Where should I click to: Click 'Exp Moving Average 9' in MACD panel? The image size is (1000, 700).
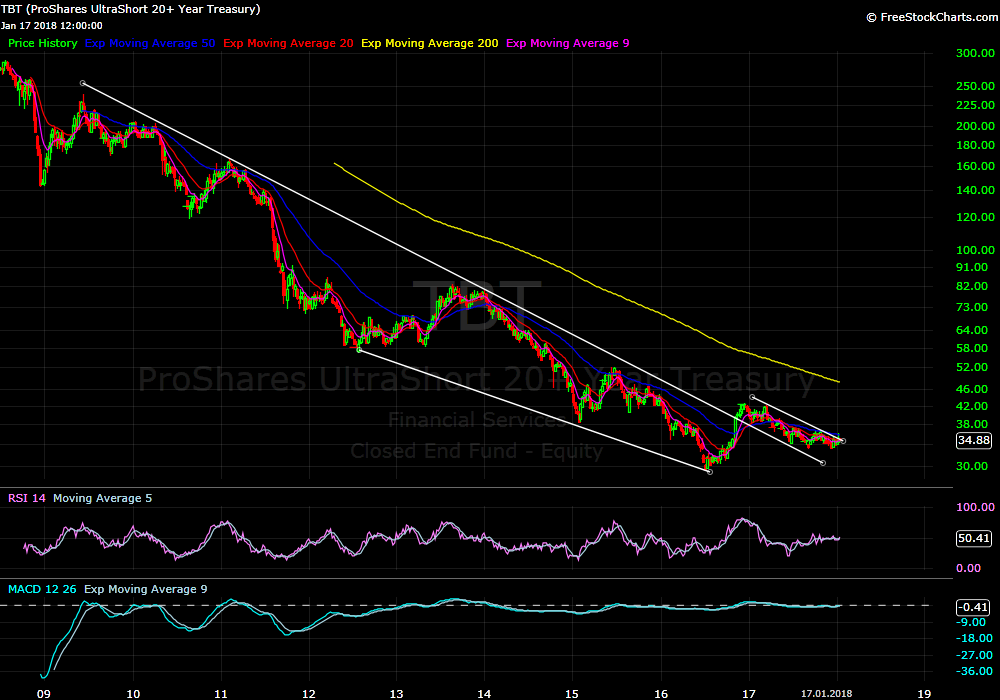tap(145, 589)
